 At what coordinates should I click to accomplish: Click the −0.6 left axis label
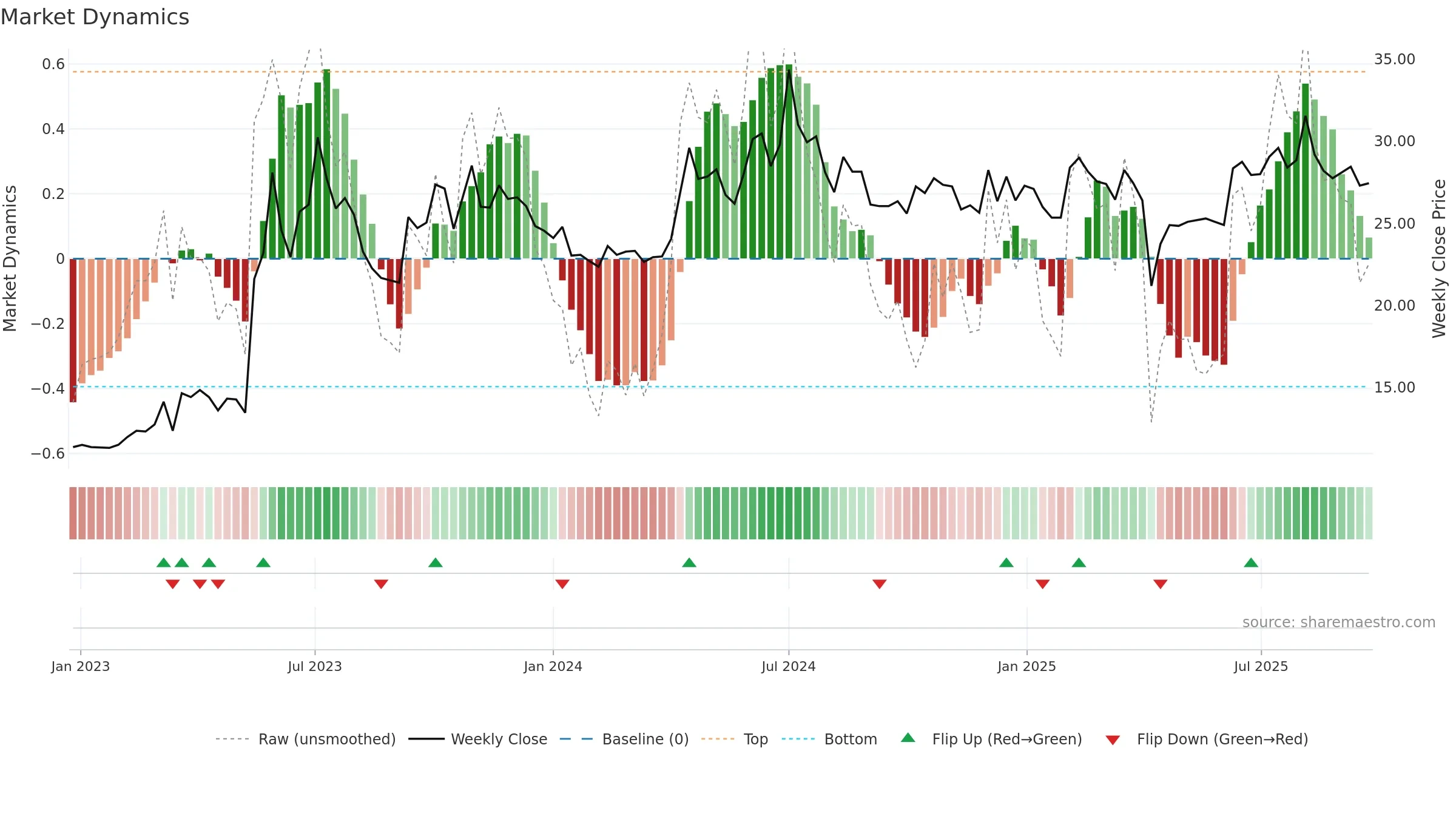pyautogui.click(x=47, y=453)
